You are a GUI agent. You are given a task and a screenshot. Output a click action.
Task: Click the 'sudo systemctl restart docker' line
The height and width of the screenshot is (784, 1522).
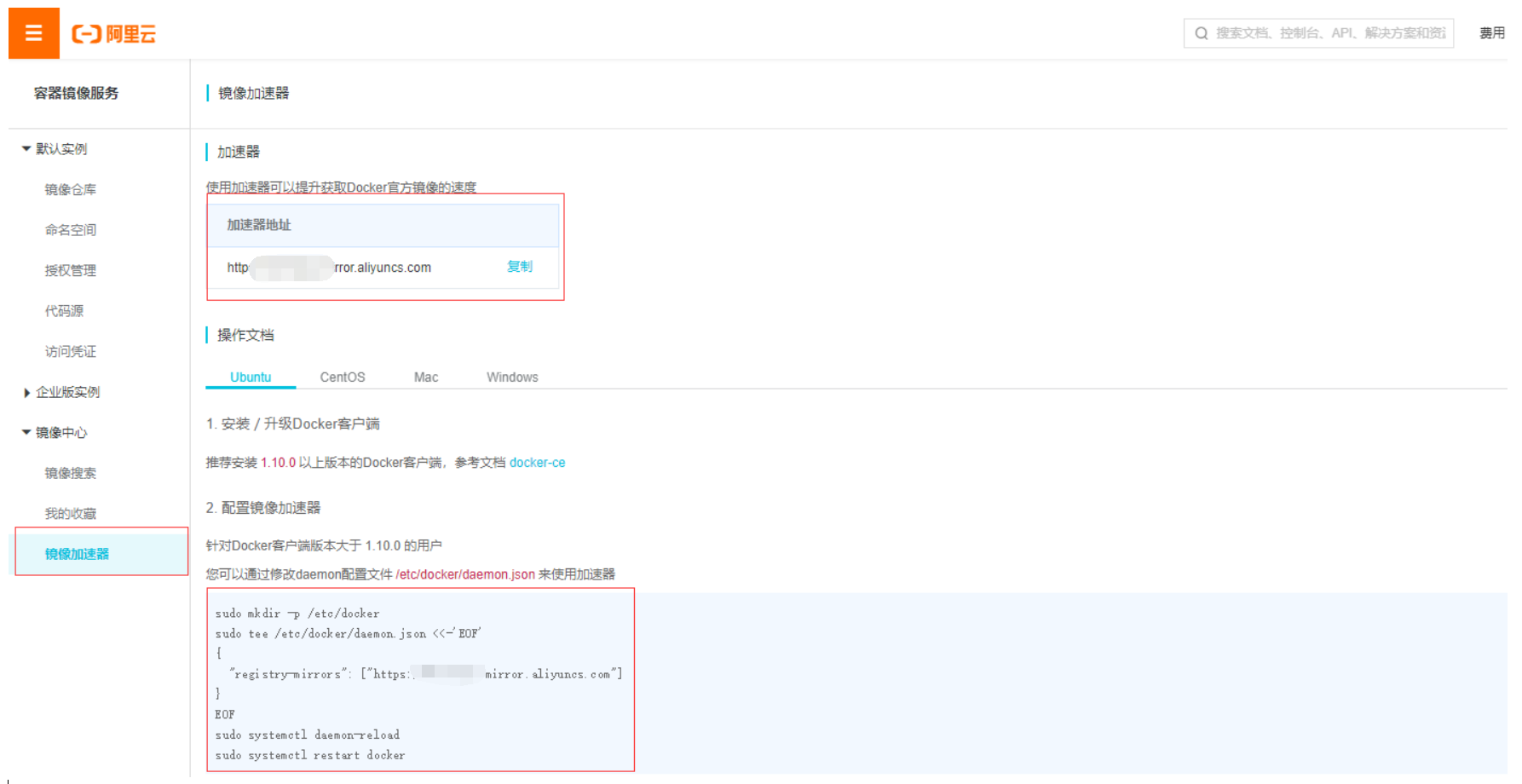click(310, 755)
